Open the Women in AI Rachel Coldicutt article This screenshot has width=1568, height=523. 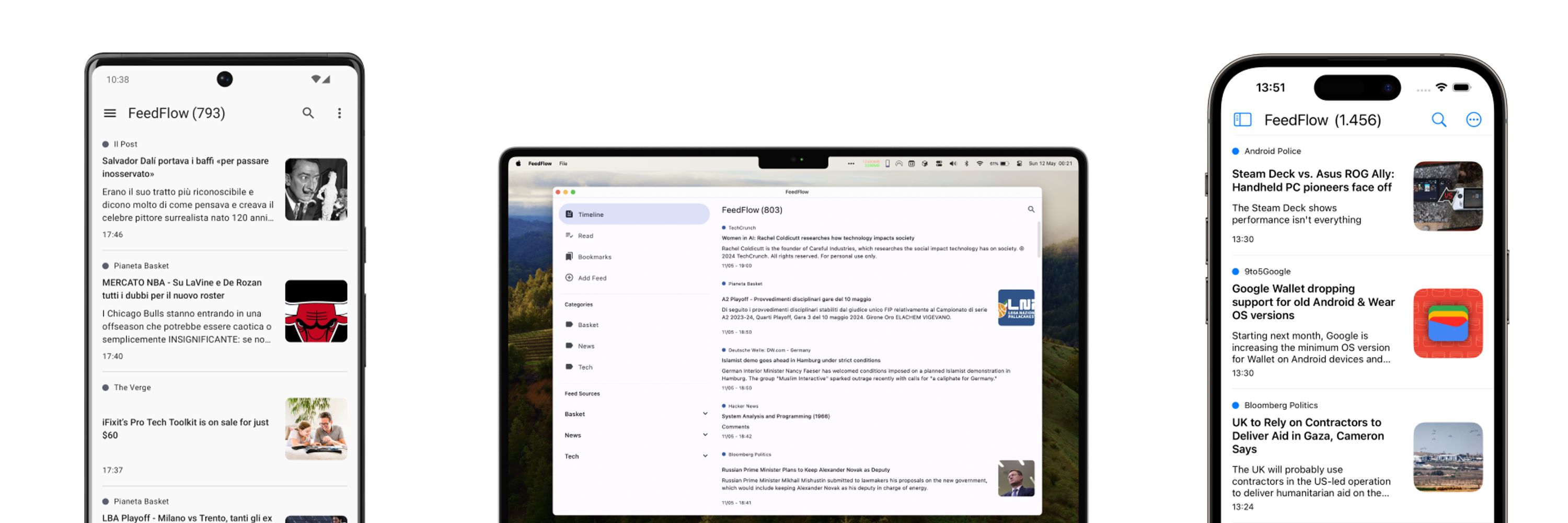tap(877, 246)
